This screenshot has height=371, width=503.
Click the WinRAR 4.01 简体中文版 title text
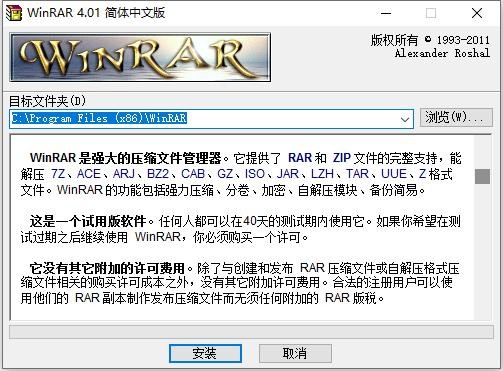96,13
